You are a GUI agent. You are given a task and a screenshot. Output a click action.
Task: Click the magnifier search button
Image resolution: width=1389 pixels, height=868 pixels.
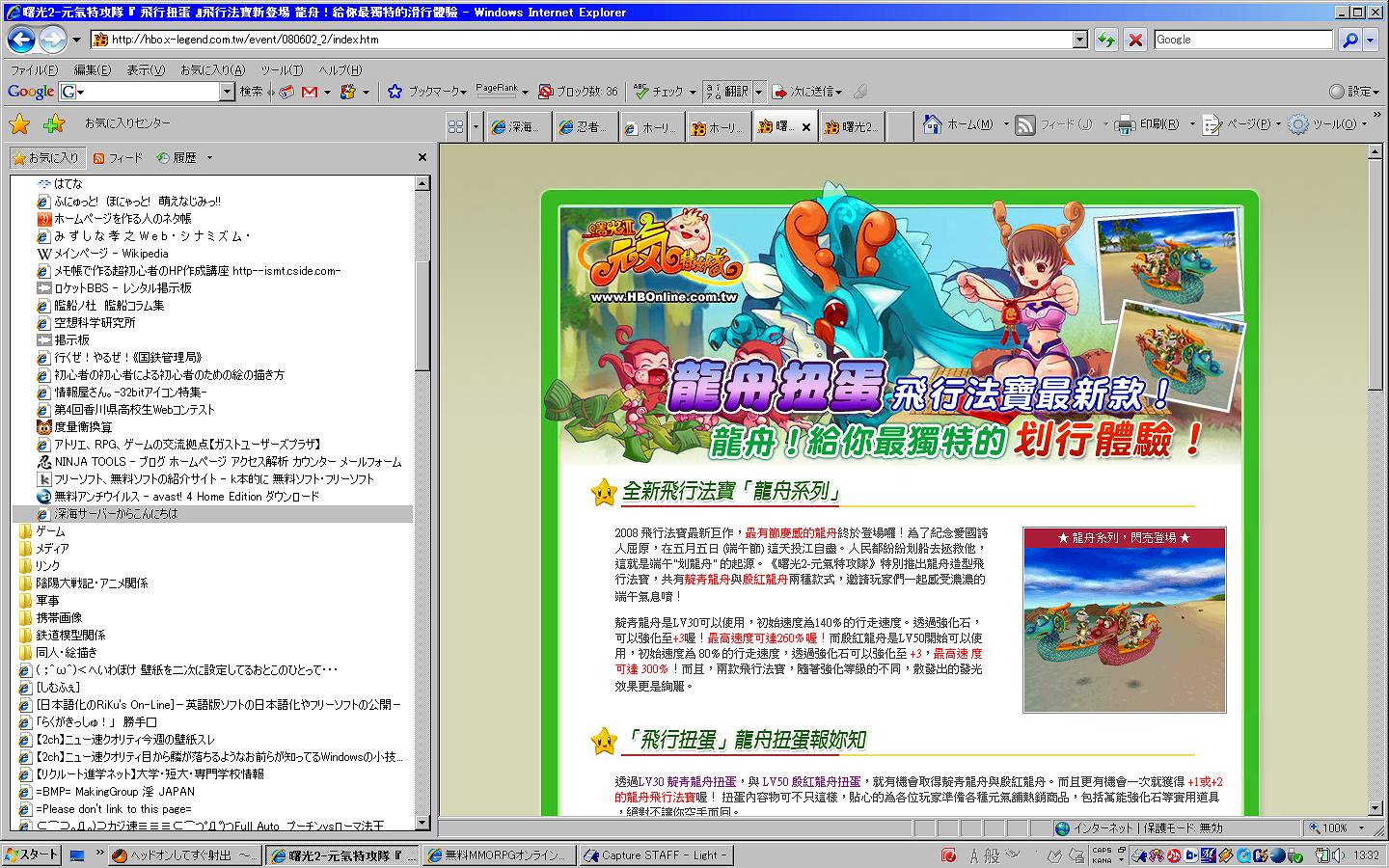click(x=1349, y=40)
